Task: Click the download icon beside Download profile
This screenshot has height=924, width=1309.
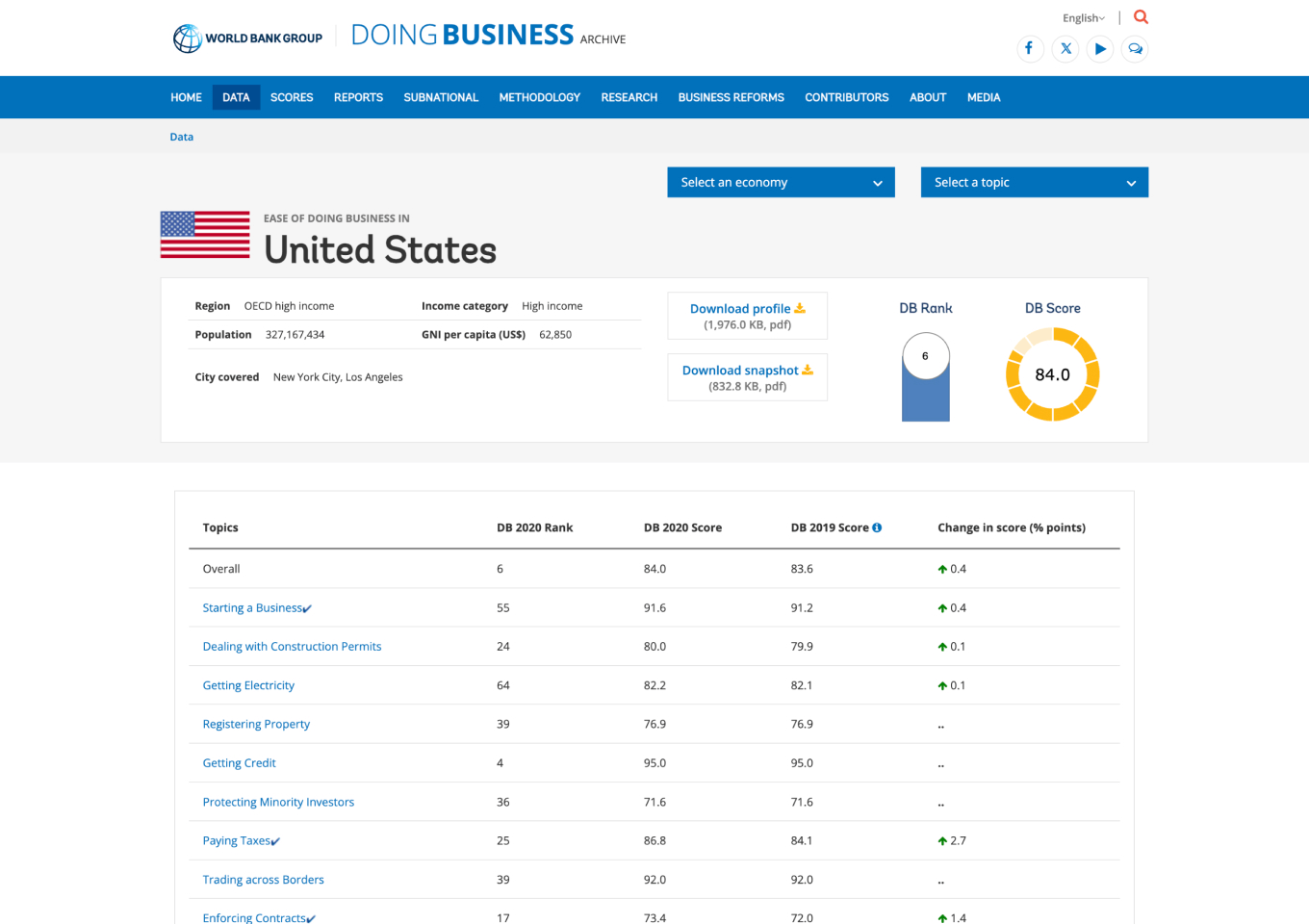Action: 800,309
